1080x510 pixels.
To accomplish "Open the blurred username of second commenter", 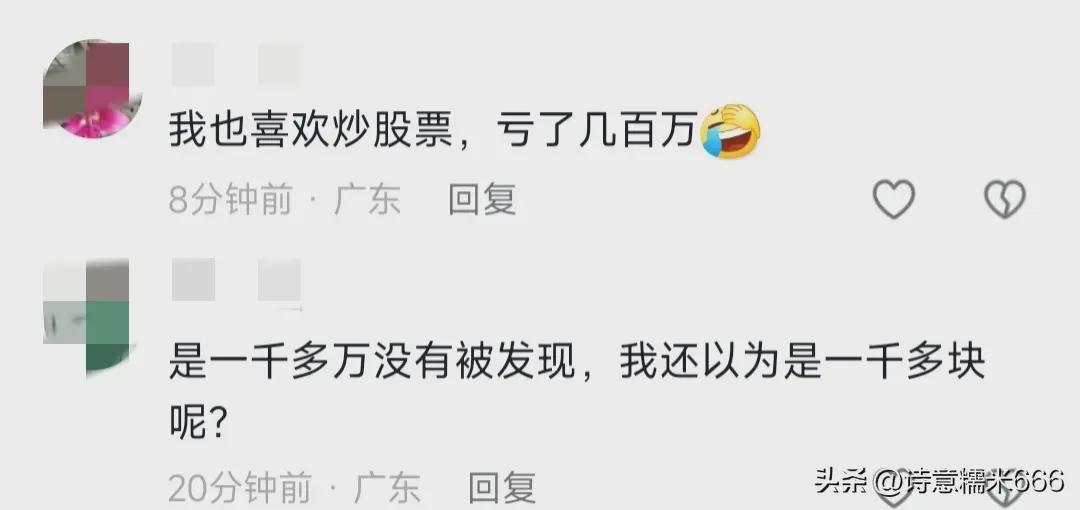I will point(236,279).
